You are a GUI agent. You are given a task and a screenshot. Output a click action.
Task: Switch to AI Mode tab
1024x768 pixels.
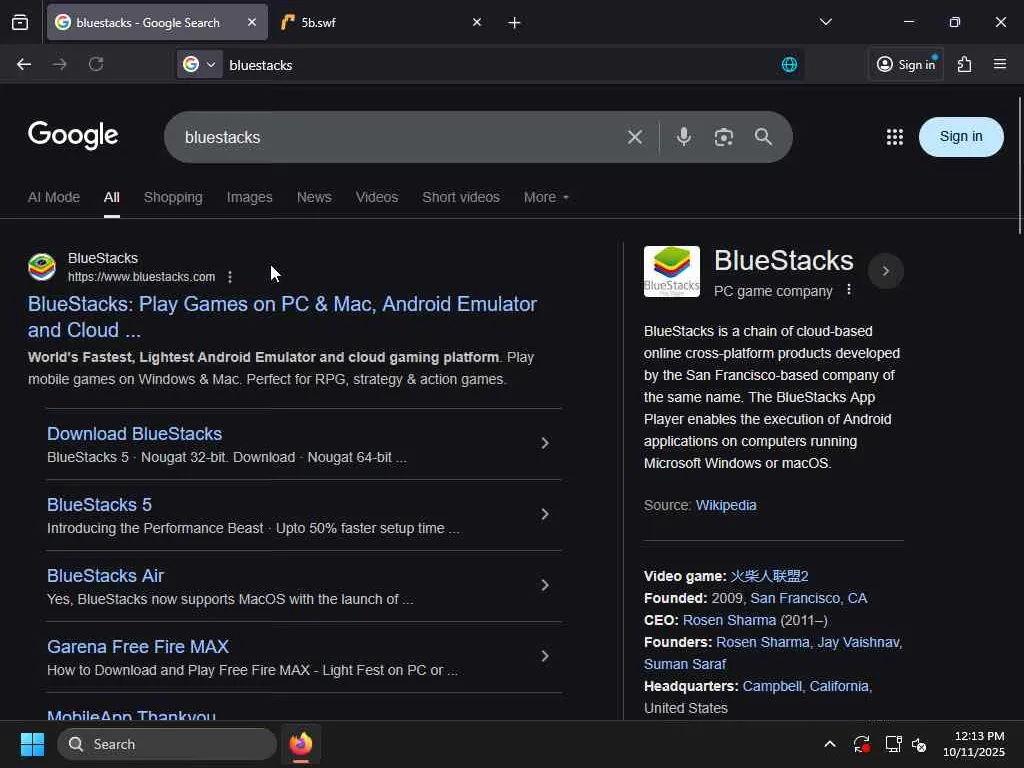click(x=54, y=197)
